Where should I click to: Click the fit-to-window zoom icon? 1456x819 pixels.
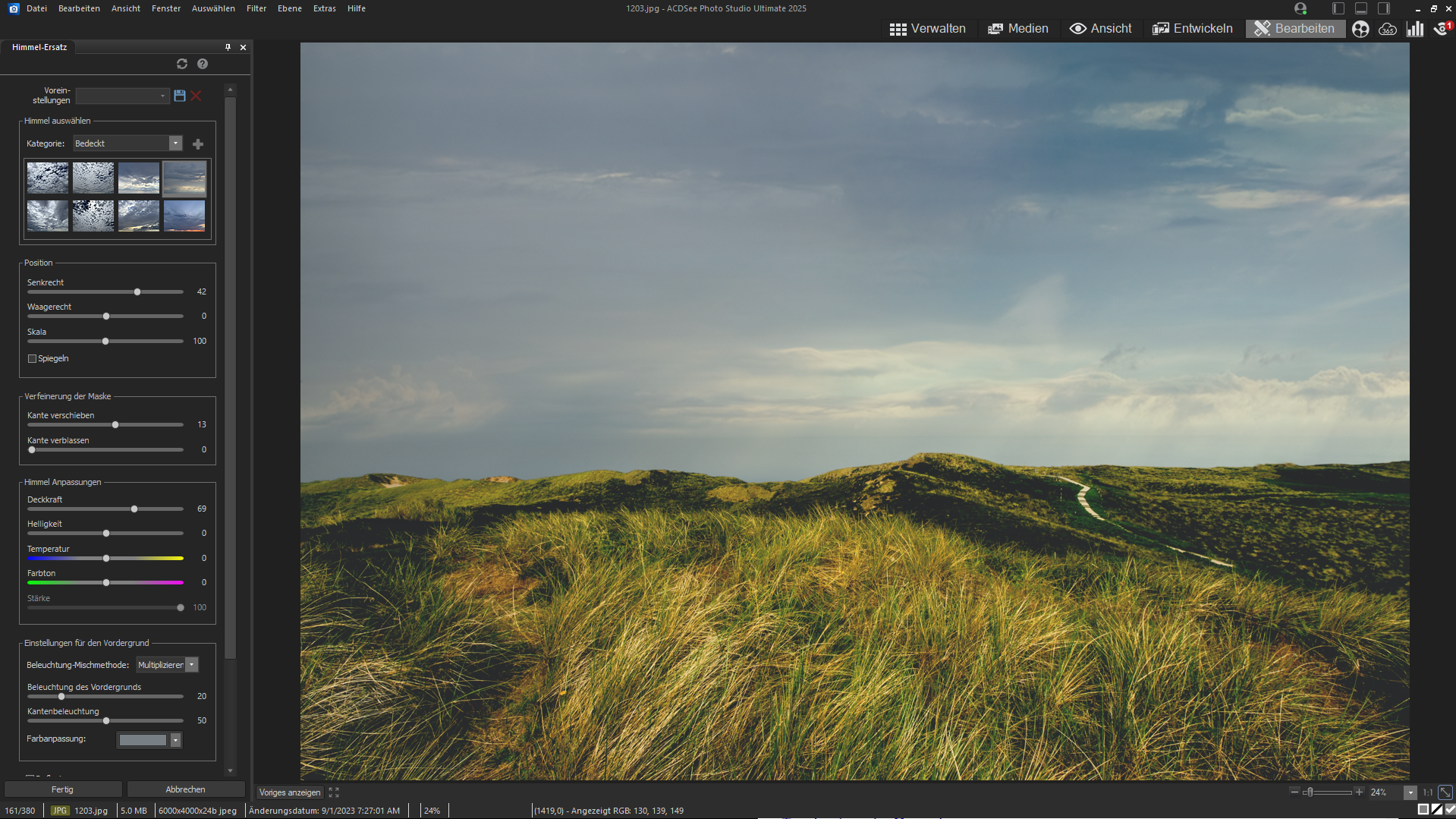click(1445, 792)
